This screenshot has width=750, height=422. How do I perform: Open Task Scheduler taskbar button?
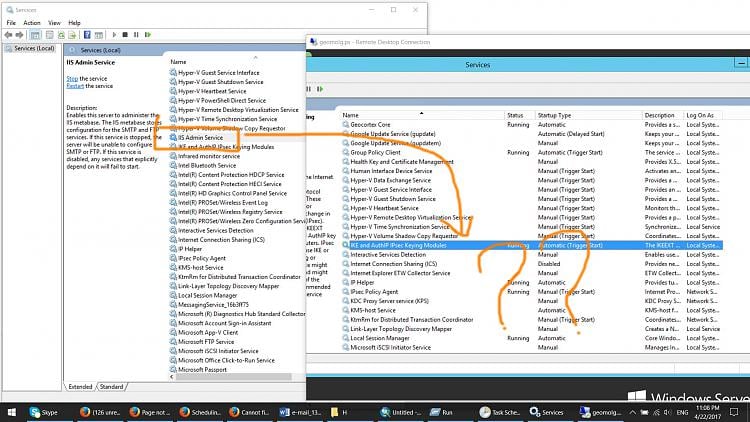[501, 412]
